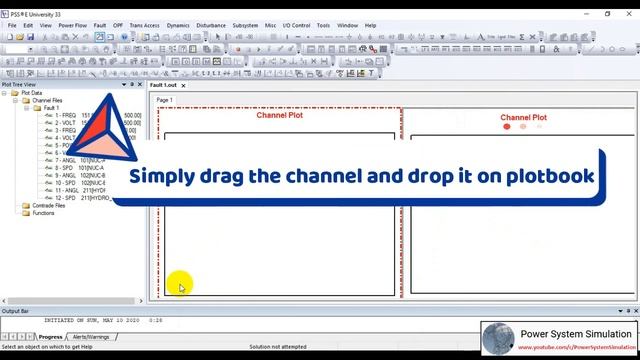This screenshot has height=360, width=640.
Task: Pin the Plot Tree View panel
Action: [132, 84]
